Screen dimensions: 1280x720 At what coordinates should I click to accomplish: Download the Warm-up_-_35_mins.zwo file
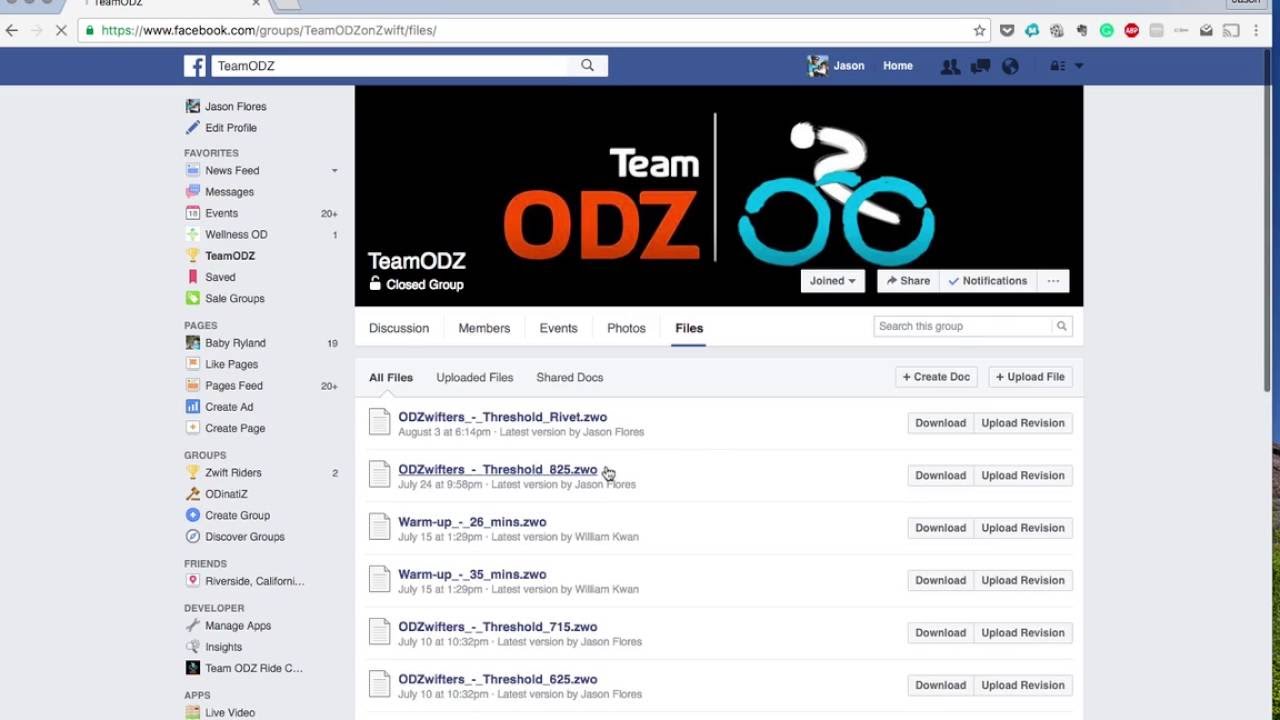(940, 581)
